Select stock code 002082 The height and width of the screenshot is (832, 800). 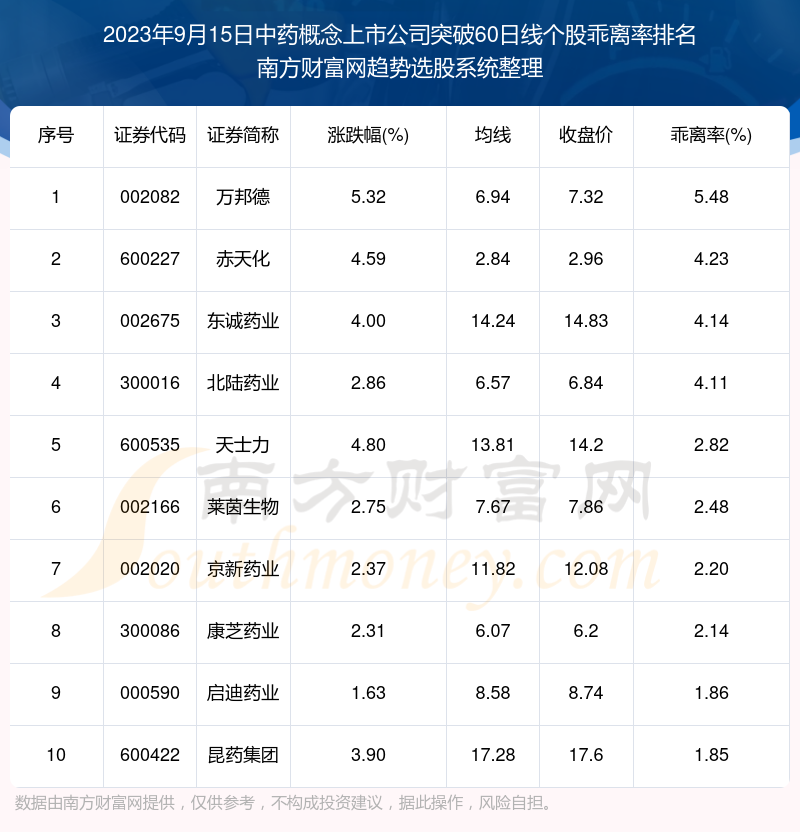tap(150, 197)
